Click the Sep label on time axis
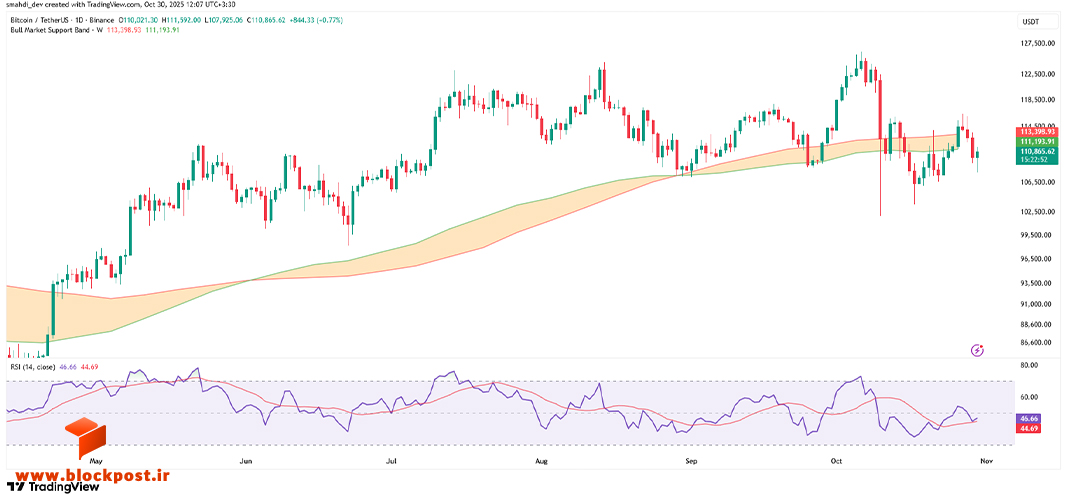Screen dimensions: 1066x500 point(691,461)
